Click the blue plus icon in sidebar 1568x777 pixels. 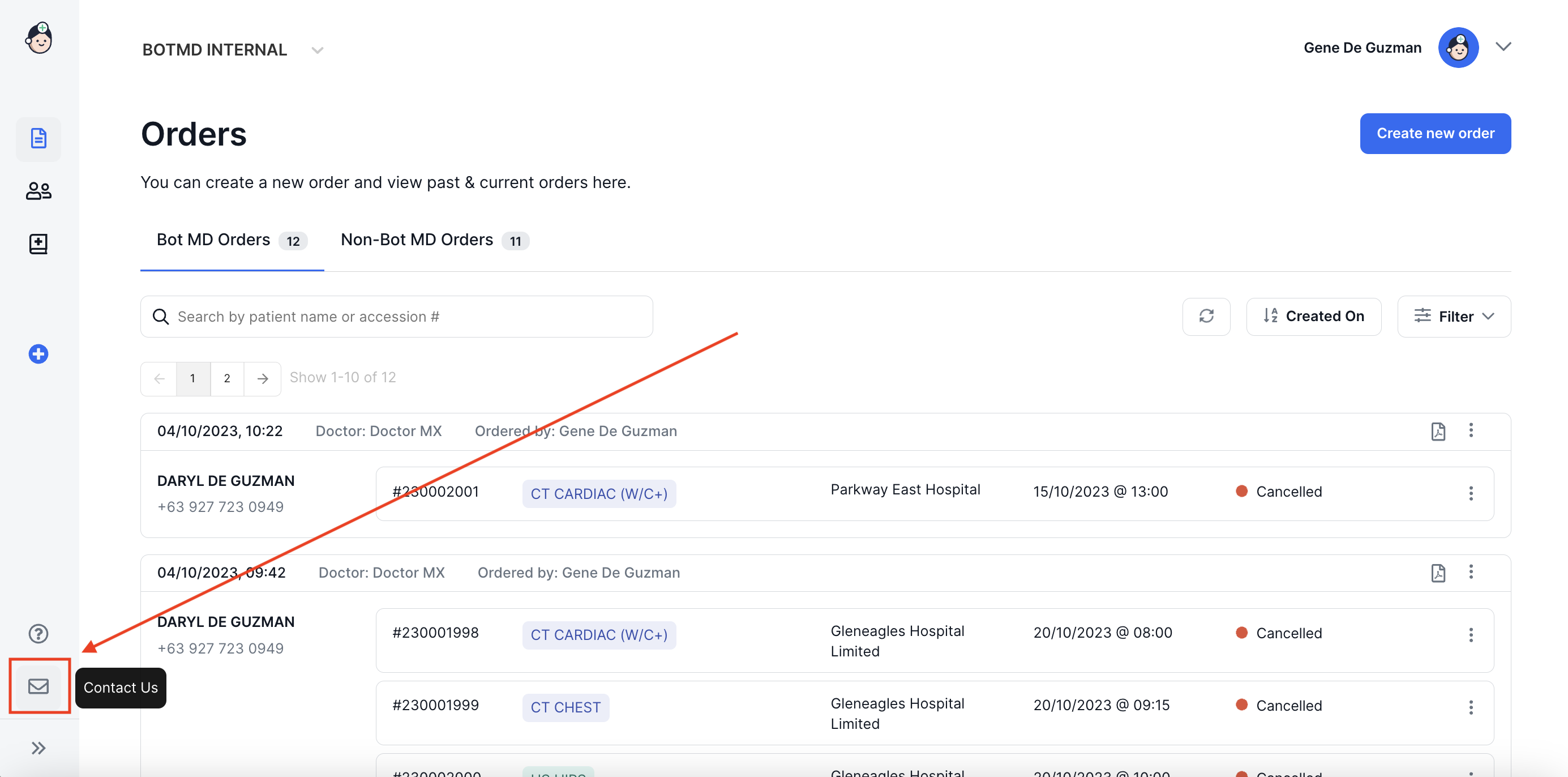(x=38, y=354)
